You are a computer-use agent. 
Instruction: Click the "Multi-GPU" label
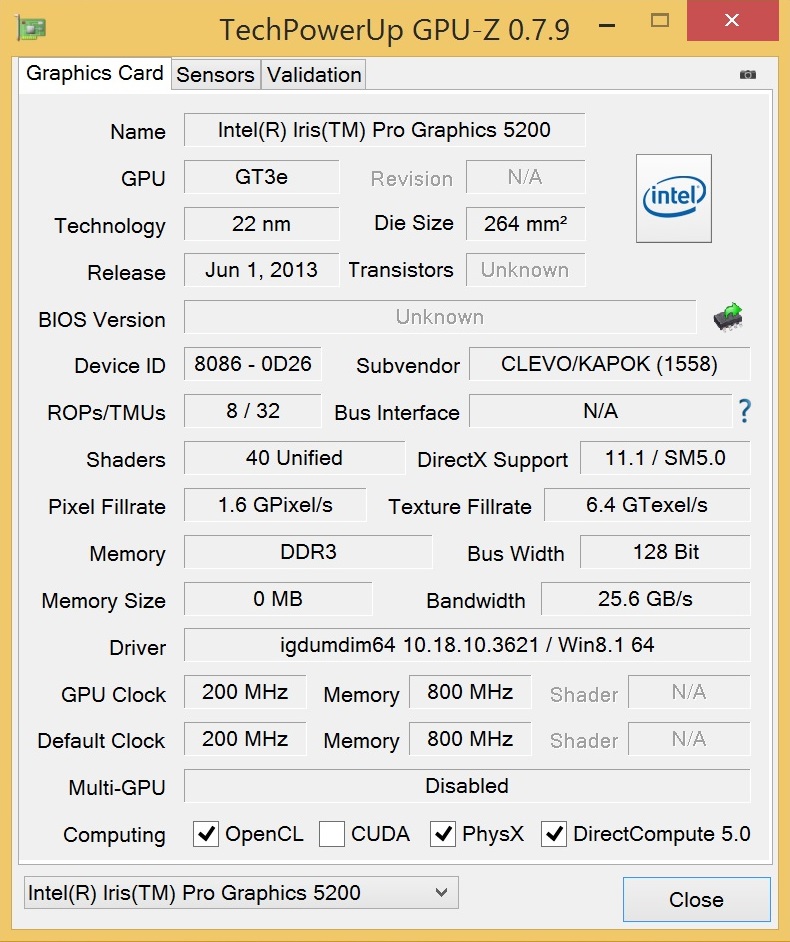click(x=117, y=787)
